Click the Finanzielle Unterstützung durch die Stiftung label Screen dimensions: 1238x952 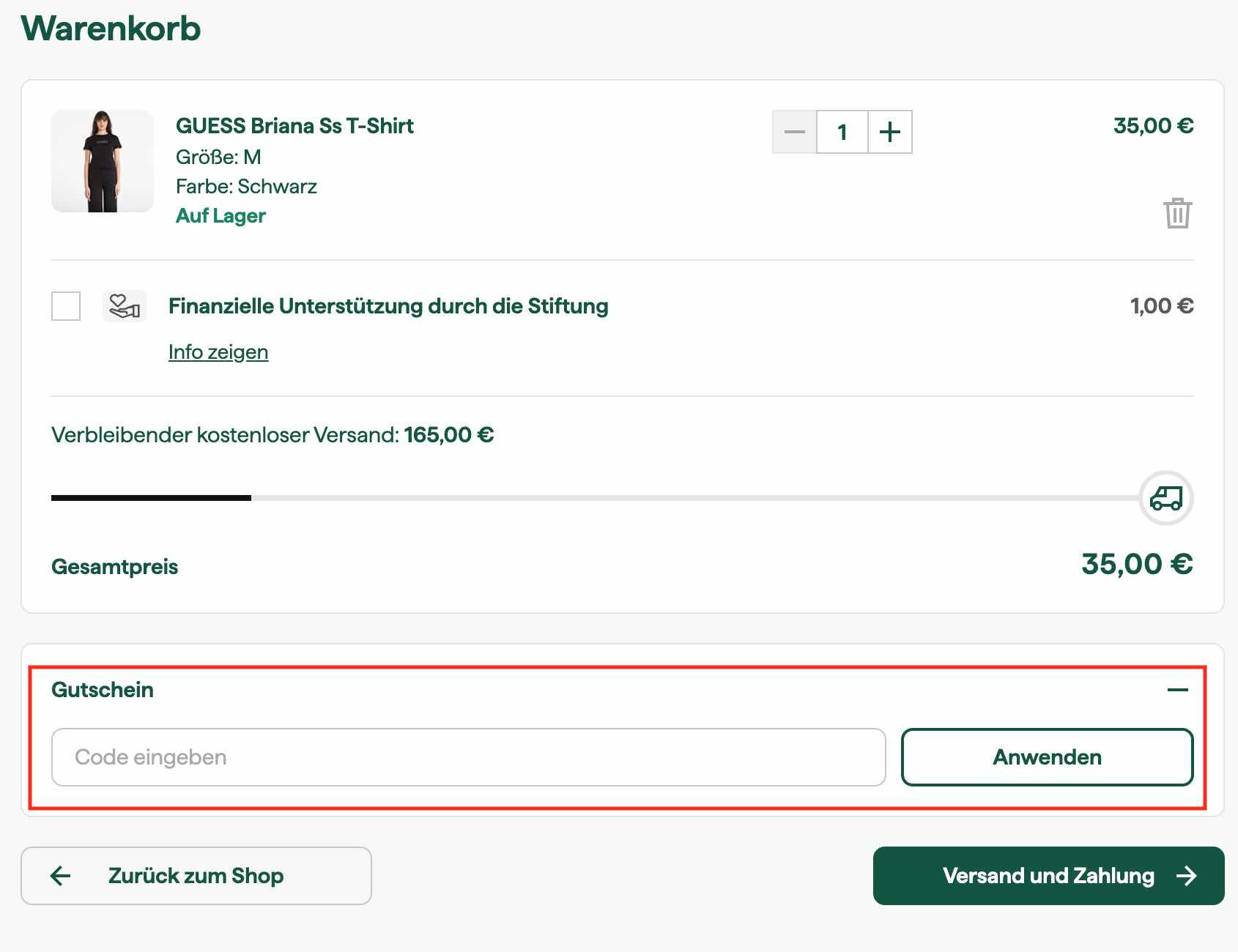coord(388,306)
